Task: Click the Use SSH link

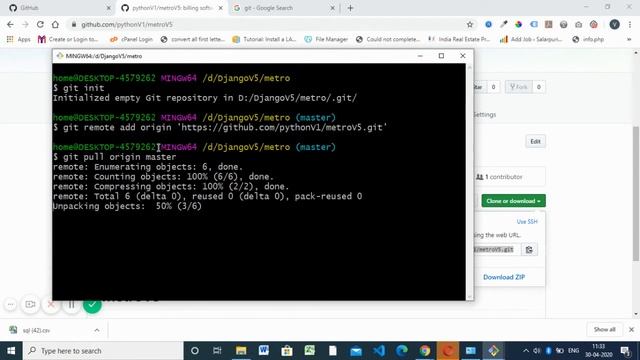Action: [x=527, y=222]
